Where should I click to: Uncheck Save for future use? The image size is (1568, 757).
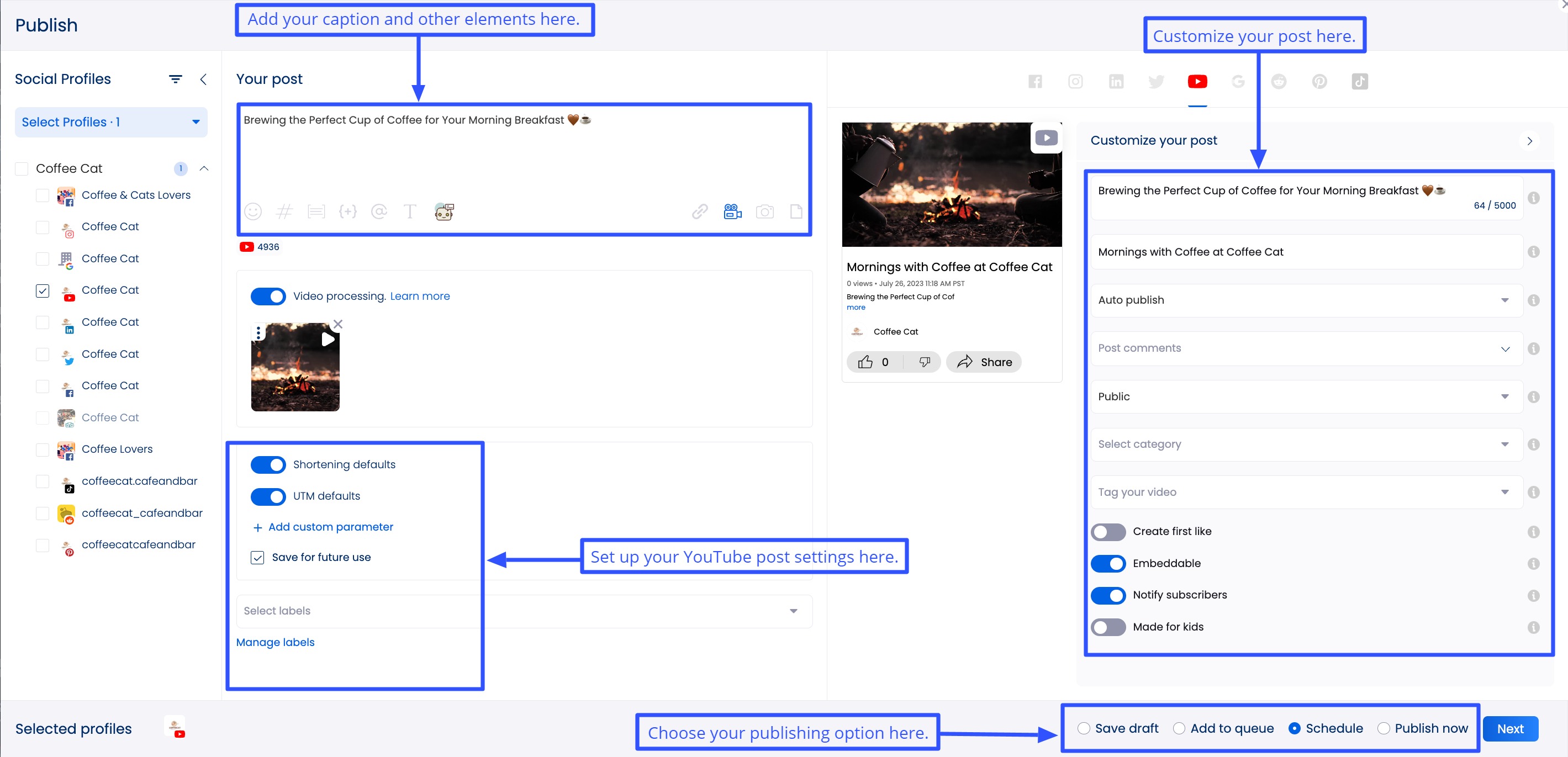[257, 558]
